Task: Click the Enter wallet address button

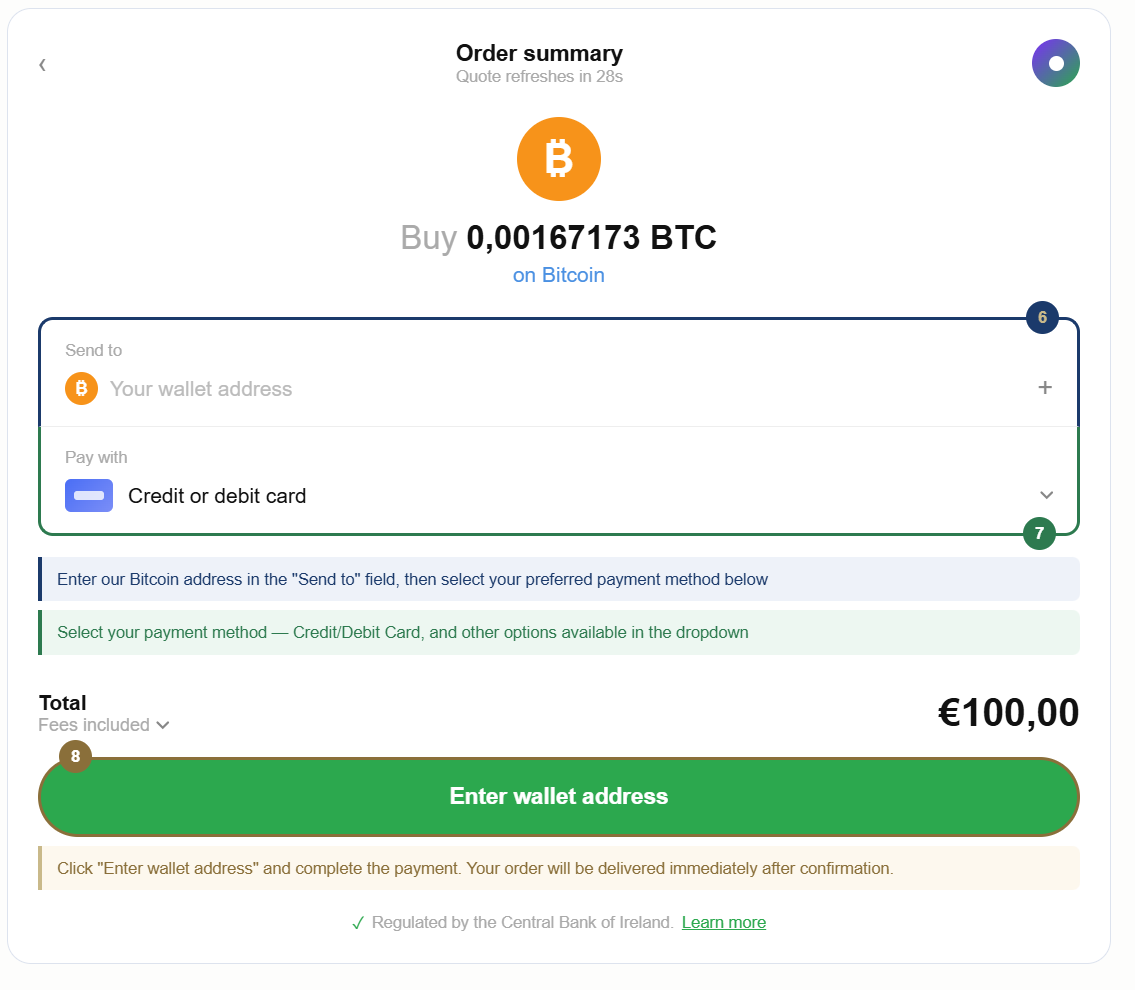Action: pos(559,797)
